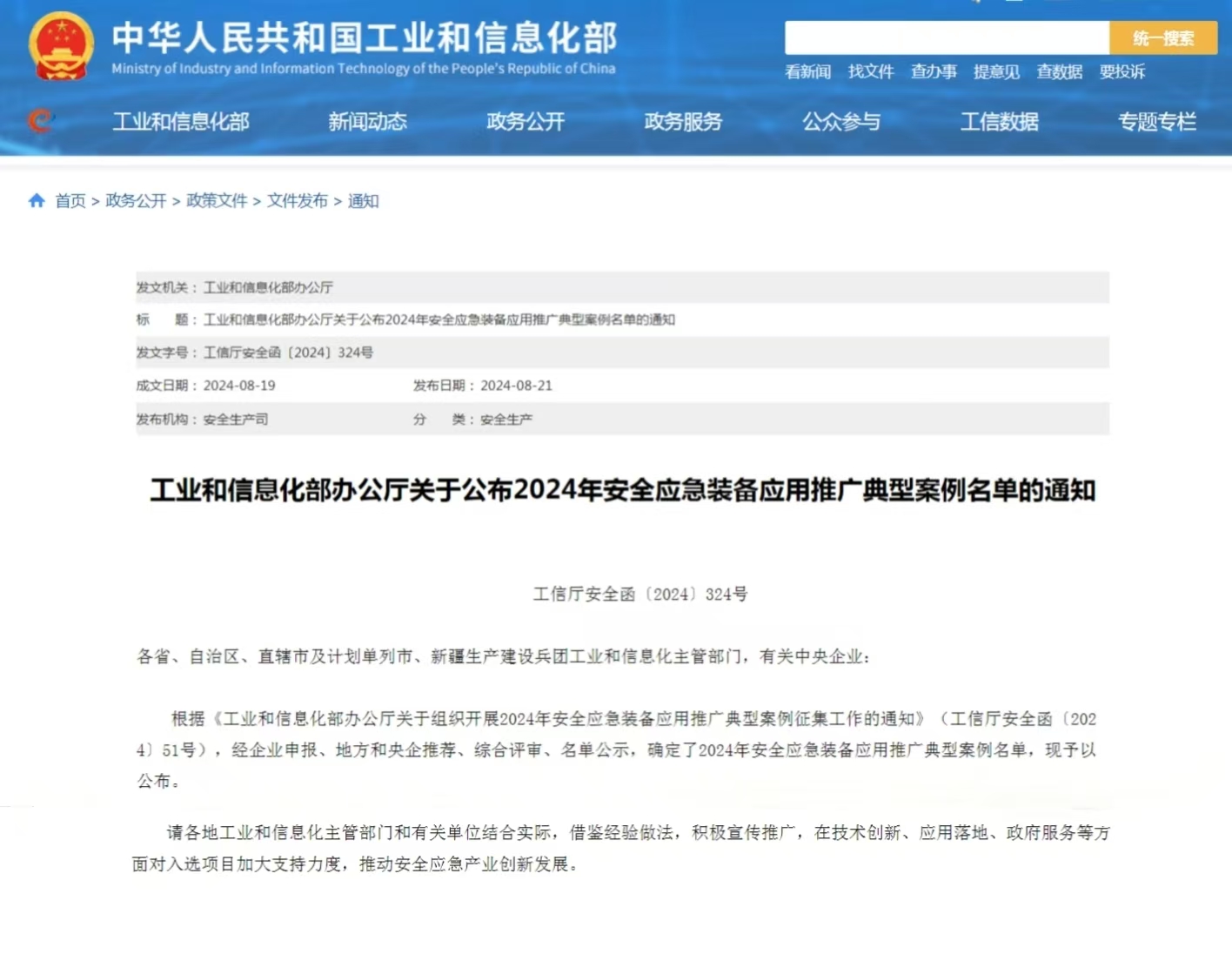Select the 政务公开 navigation item
The height and width of the screenshot is (954, 1232).
[x=526, y=122]
